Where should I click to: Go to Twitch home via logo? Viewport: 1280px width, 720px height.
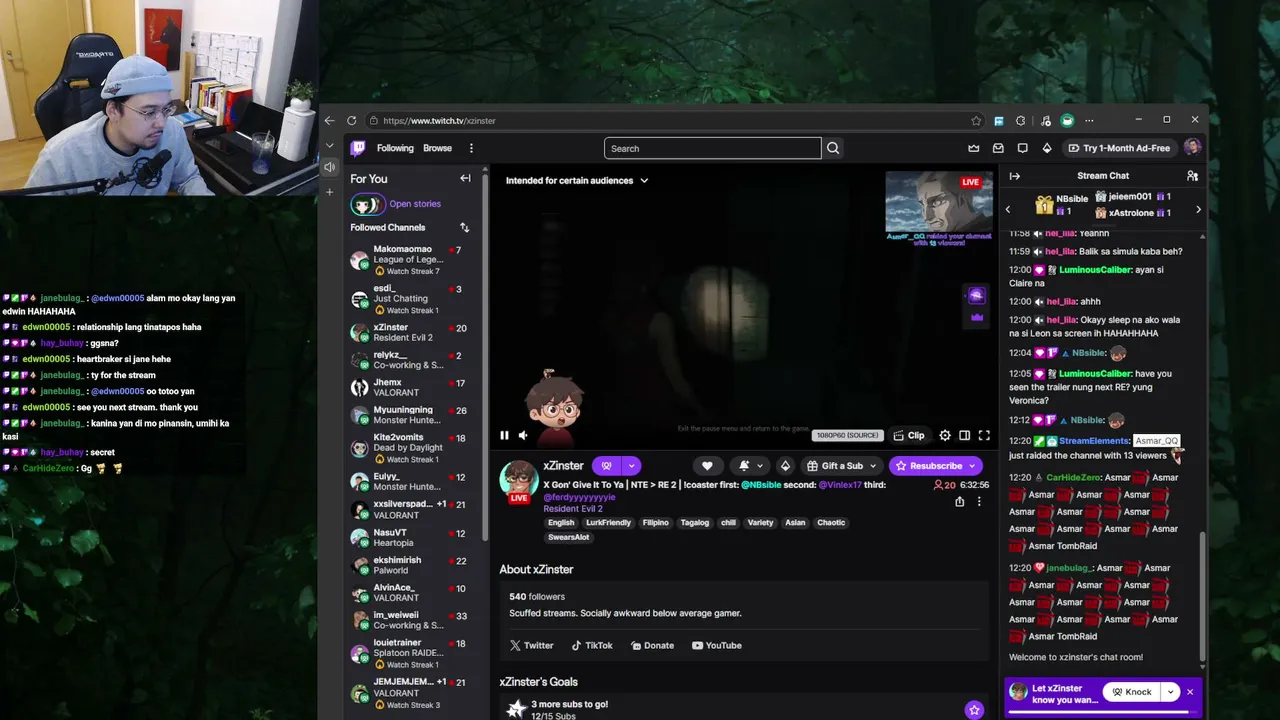[x=357, y=148]
